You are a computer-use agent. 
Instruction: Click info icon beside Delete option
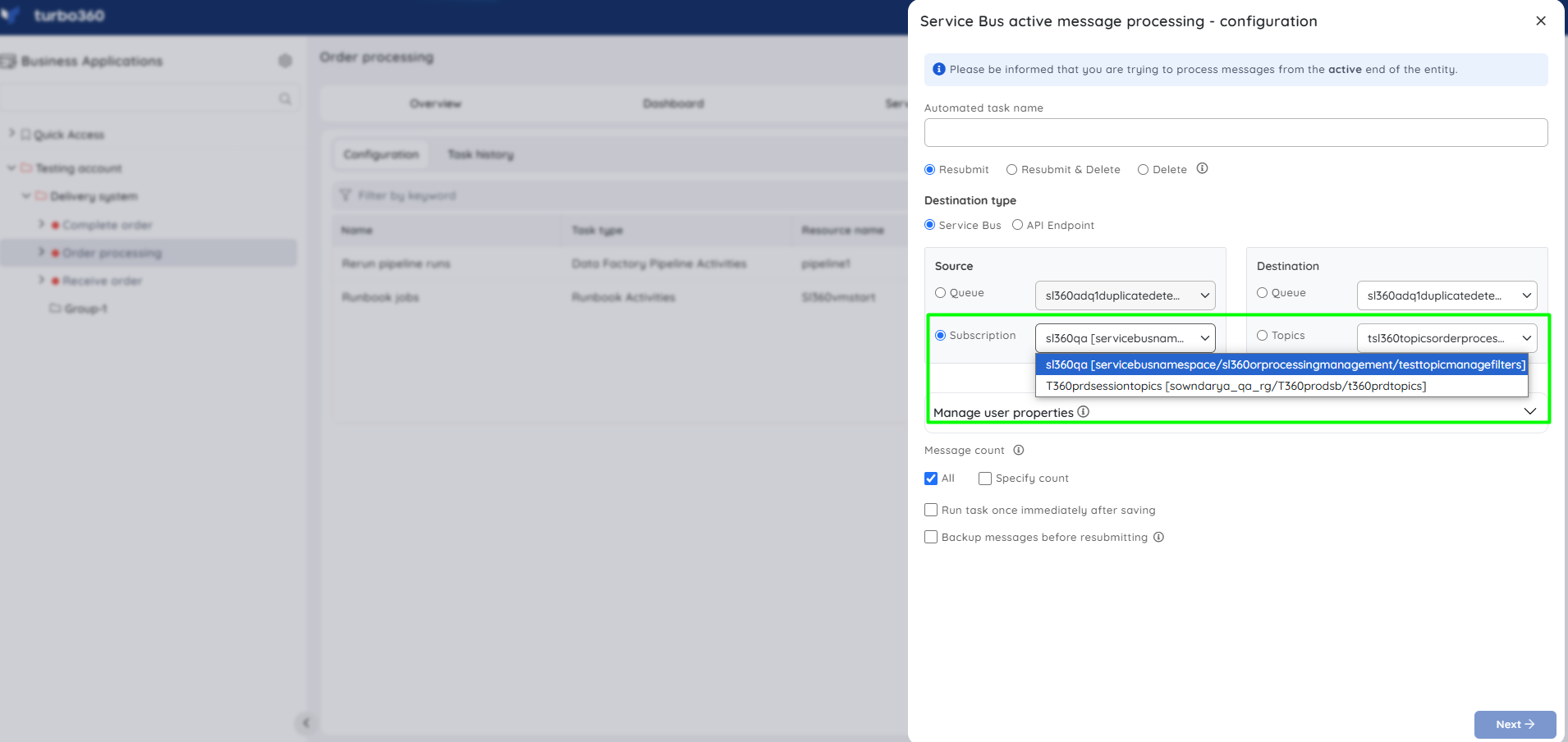tap(1202, 168)
